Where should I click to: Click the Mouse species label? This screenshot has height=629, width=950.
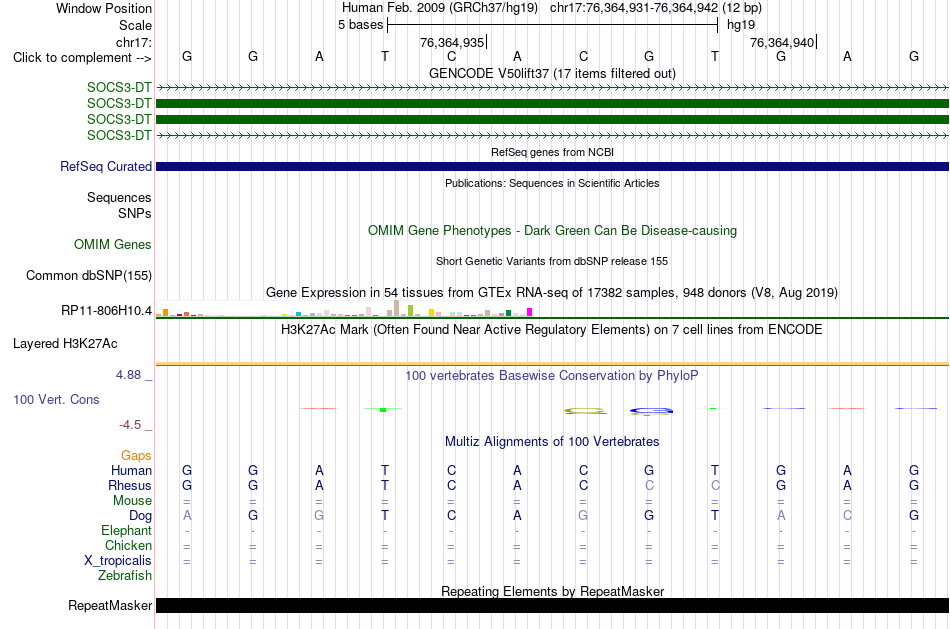click(132, 501)
